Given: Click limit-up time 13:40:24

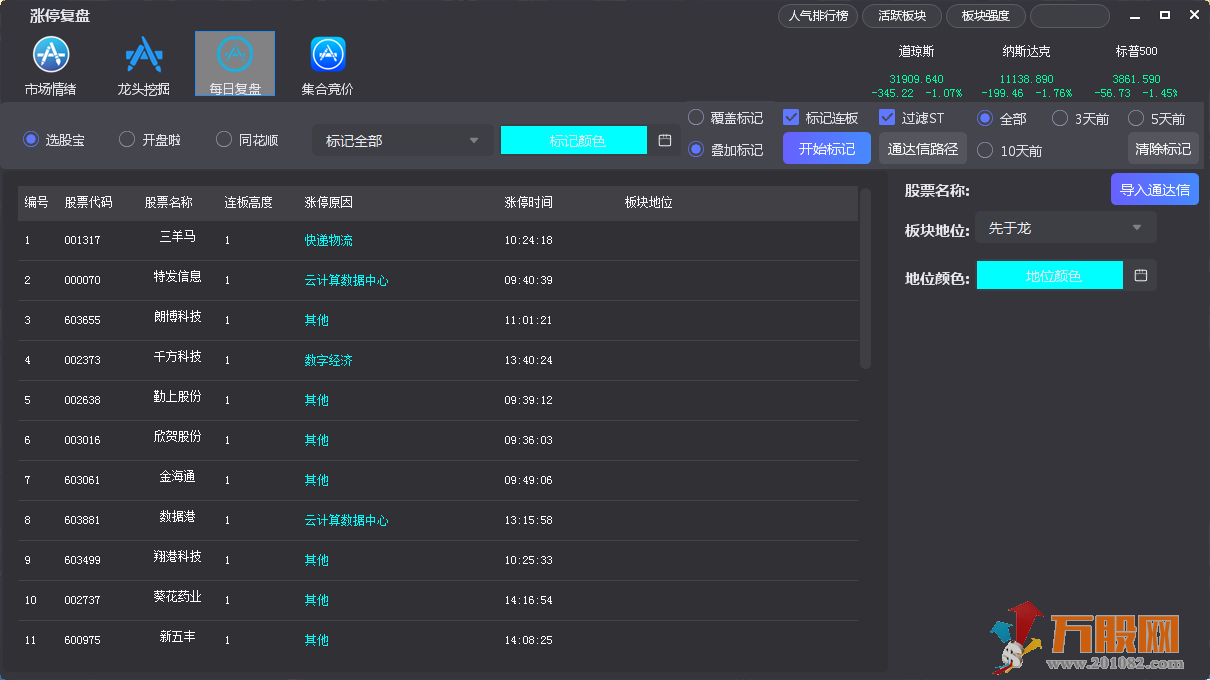Looking at the screenshot, I should 529,361.
